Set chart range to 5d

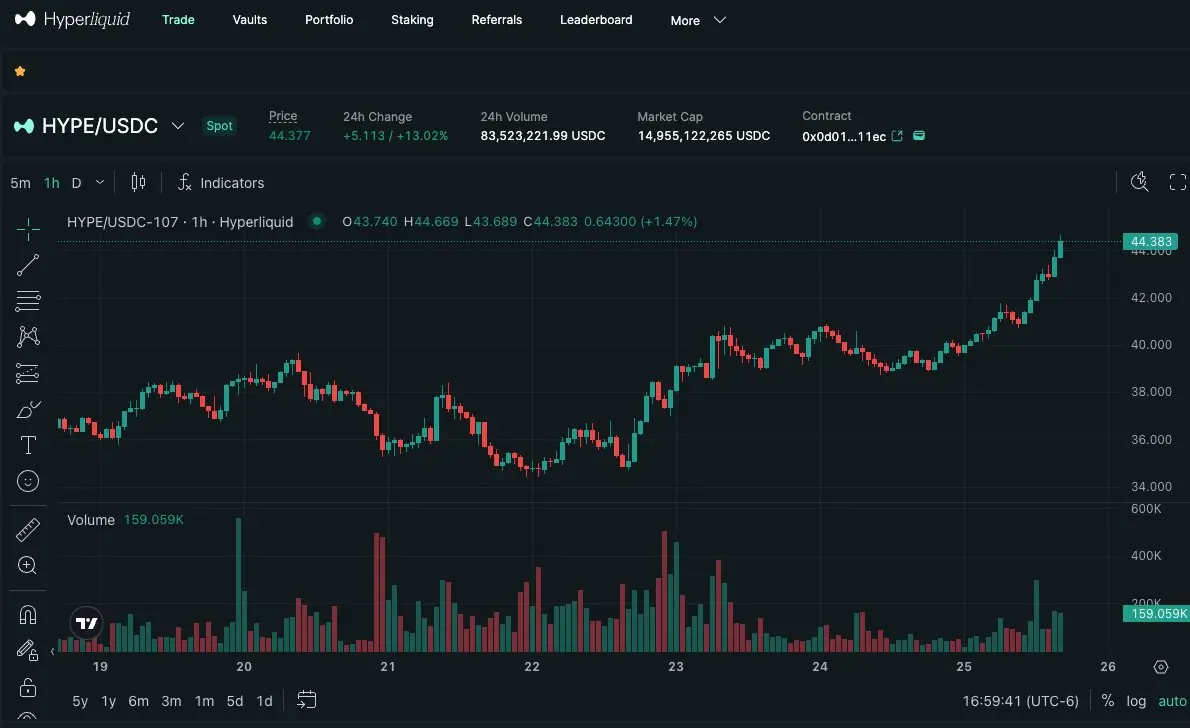(x=235, y=701)
